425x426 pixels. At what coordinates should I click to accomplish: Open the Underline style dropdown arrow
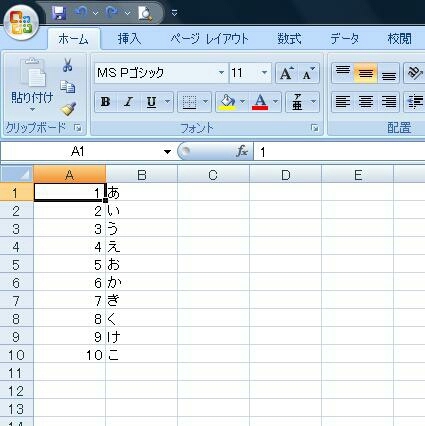(168, 102)
